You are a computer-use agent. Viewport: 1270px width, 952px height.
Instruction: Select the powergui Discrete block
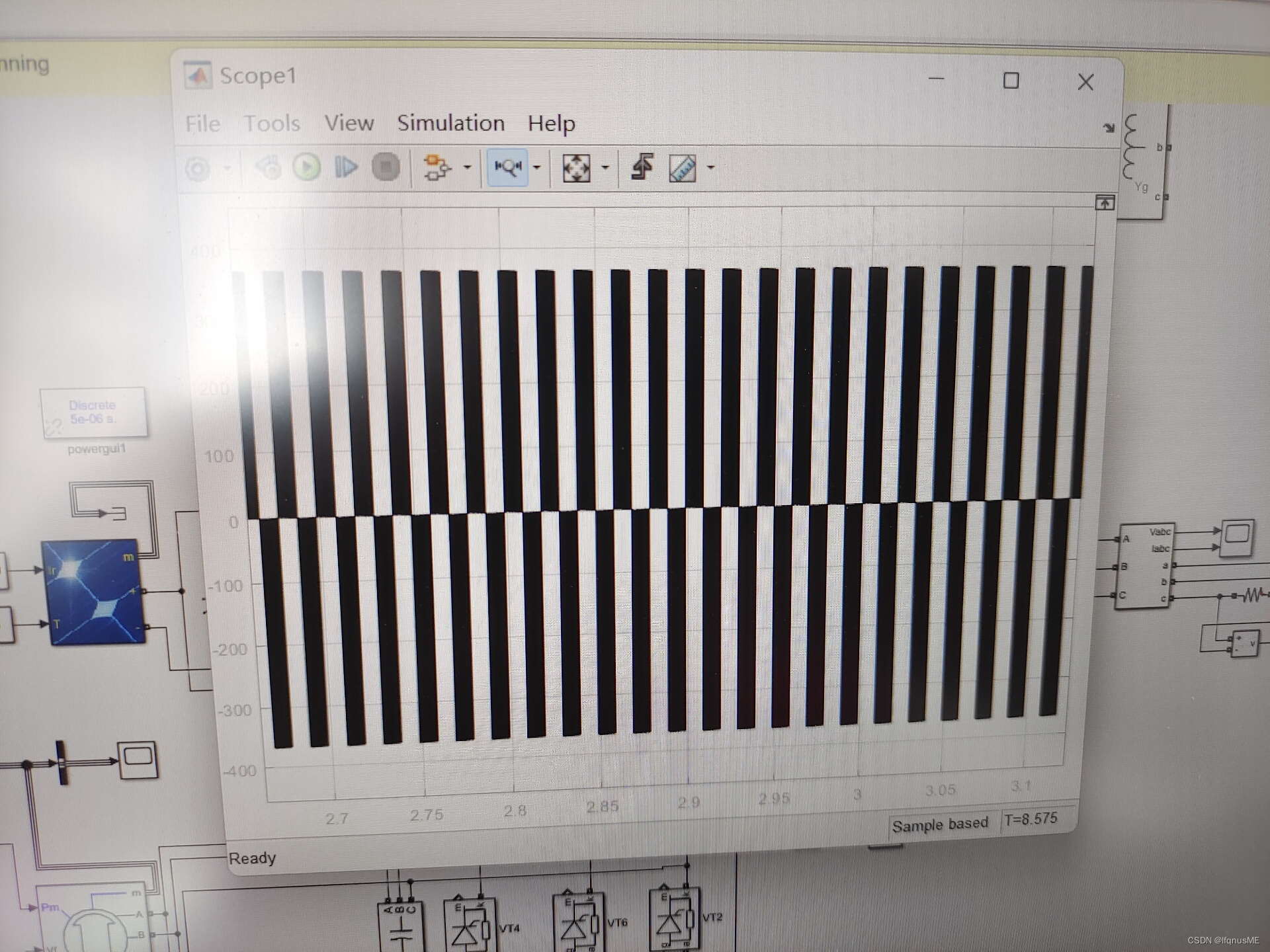tap(93, 413)
